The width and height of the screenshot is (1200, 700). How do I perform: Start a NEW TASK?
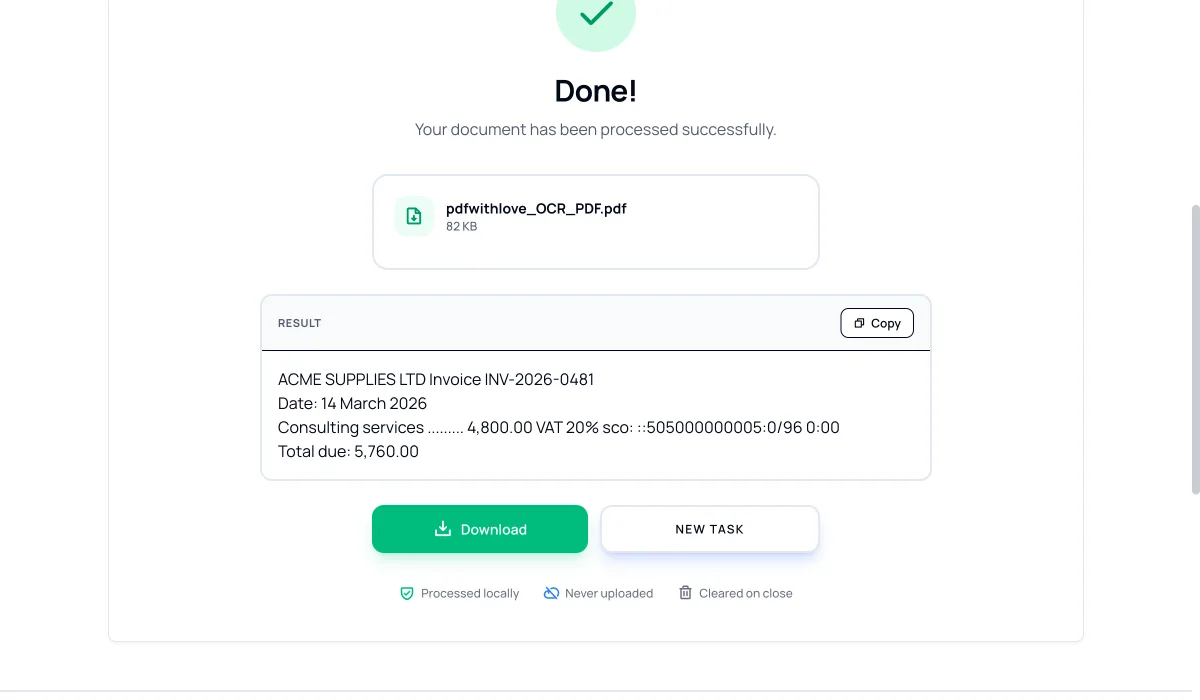click(710, 529)
